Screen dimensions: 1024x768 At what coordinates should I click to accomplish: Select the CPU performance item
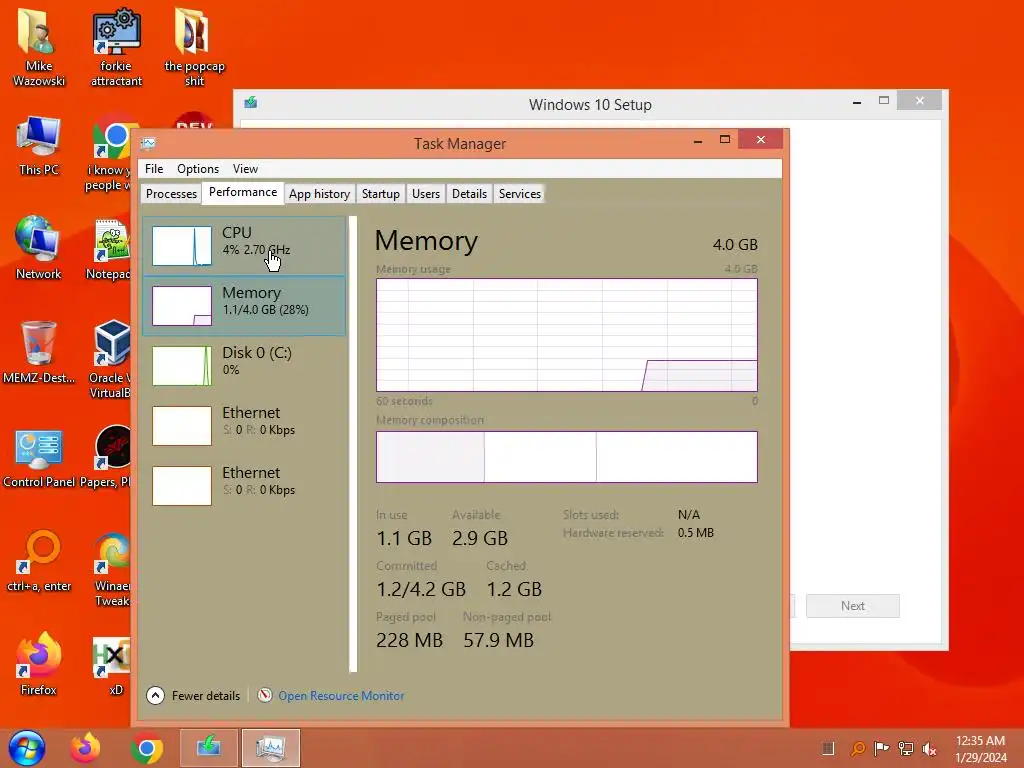coord(244,246)
